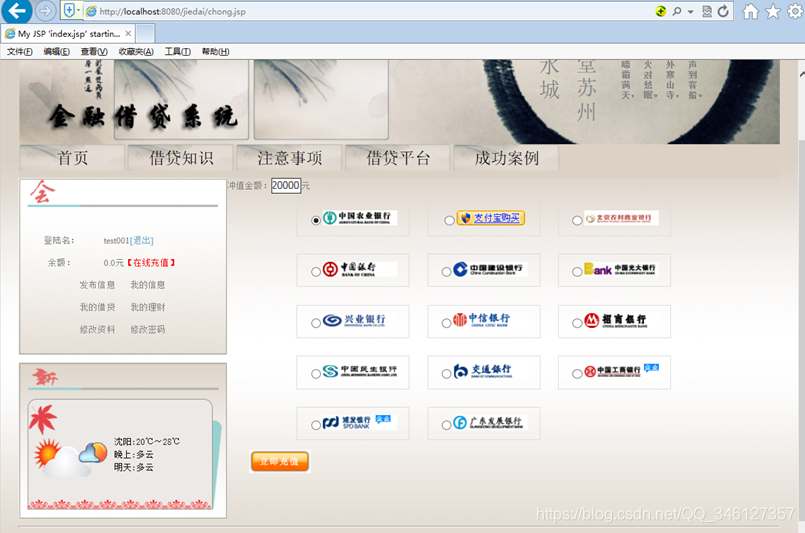Open 注意事项 navigation tab
Screen dimensions: 805x533
290,158
